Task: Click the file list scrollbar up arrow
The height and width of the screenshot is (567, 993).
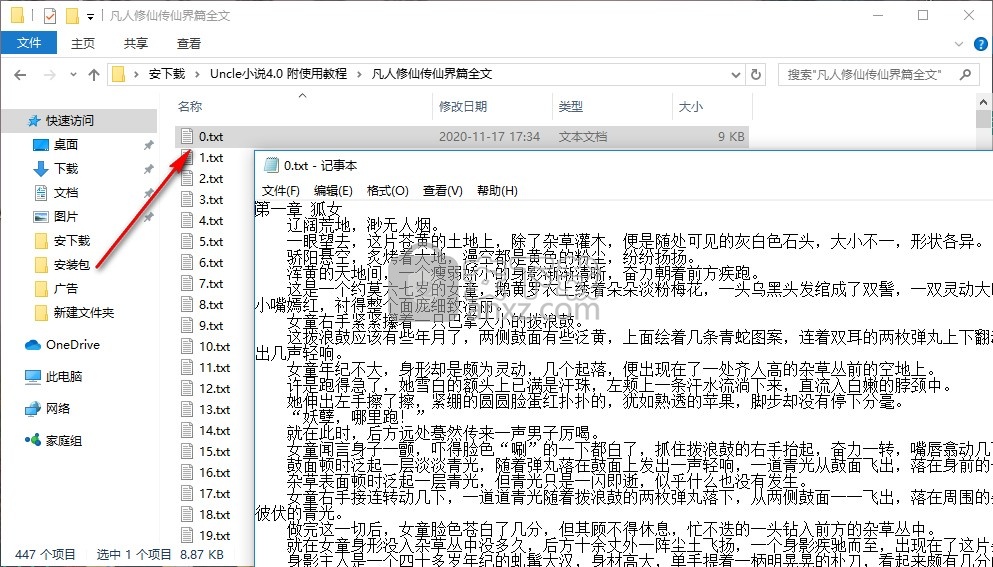Action: (984, 103)
